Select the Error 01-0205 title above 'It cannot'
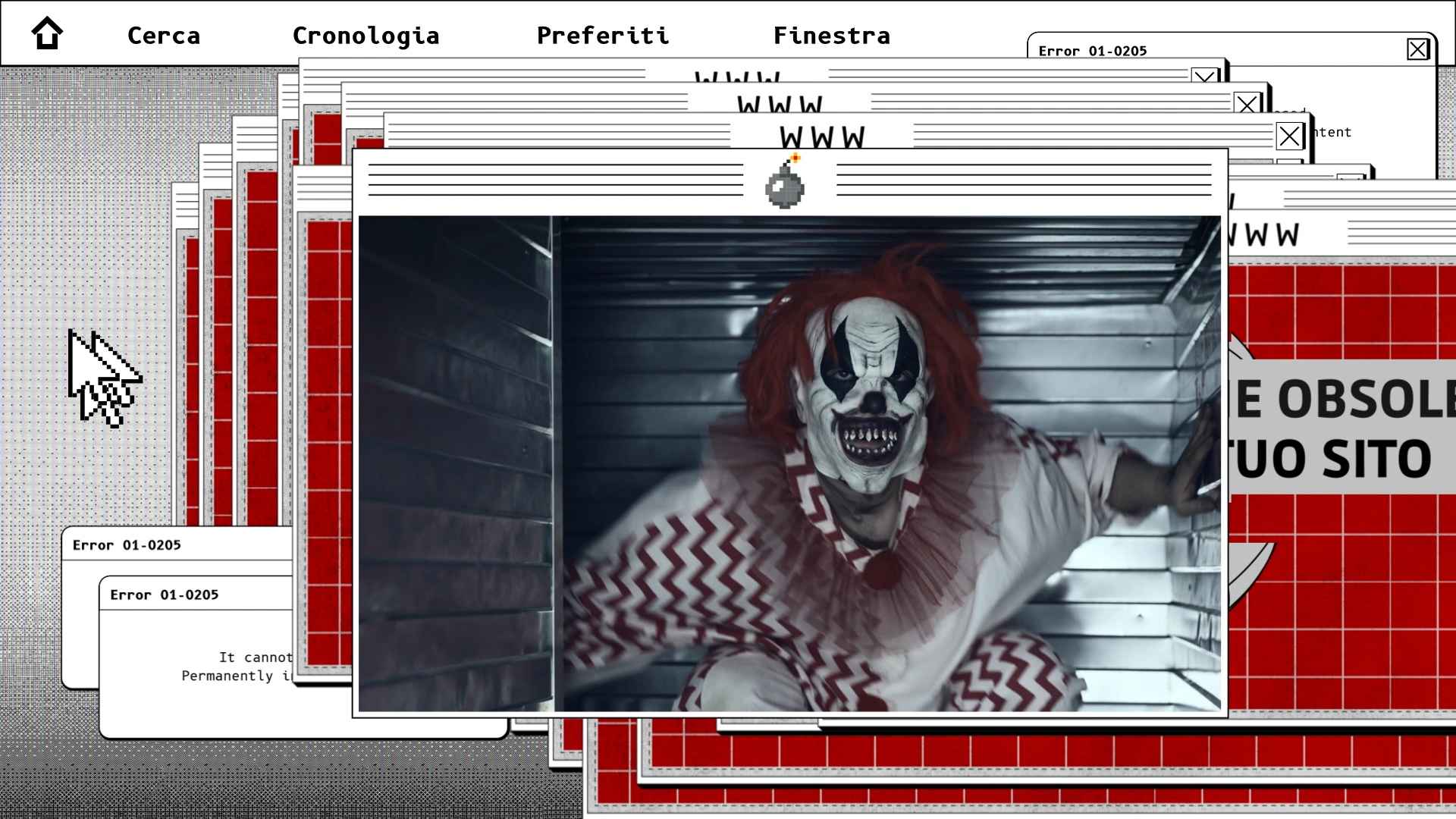The width and height of the screenshot is (1456, 819). click(165, 595)
